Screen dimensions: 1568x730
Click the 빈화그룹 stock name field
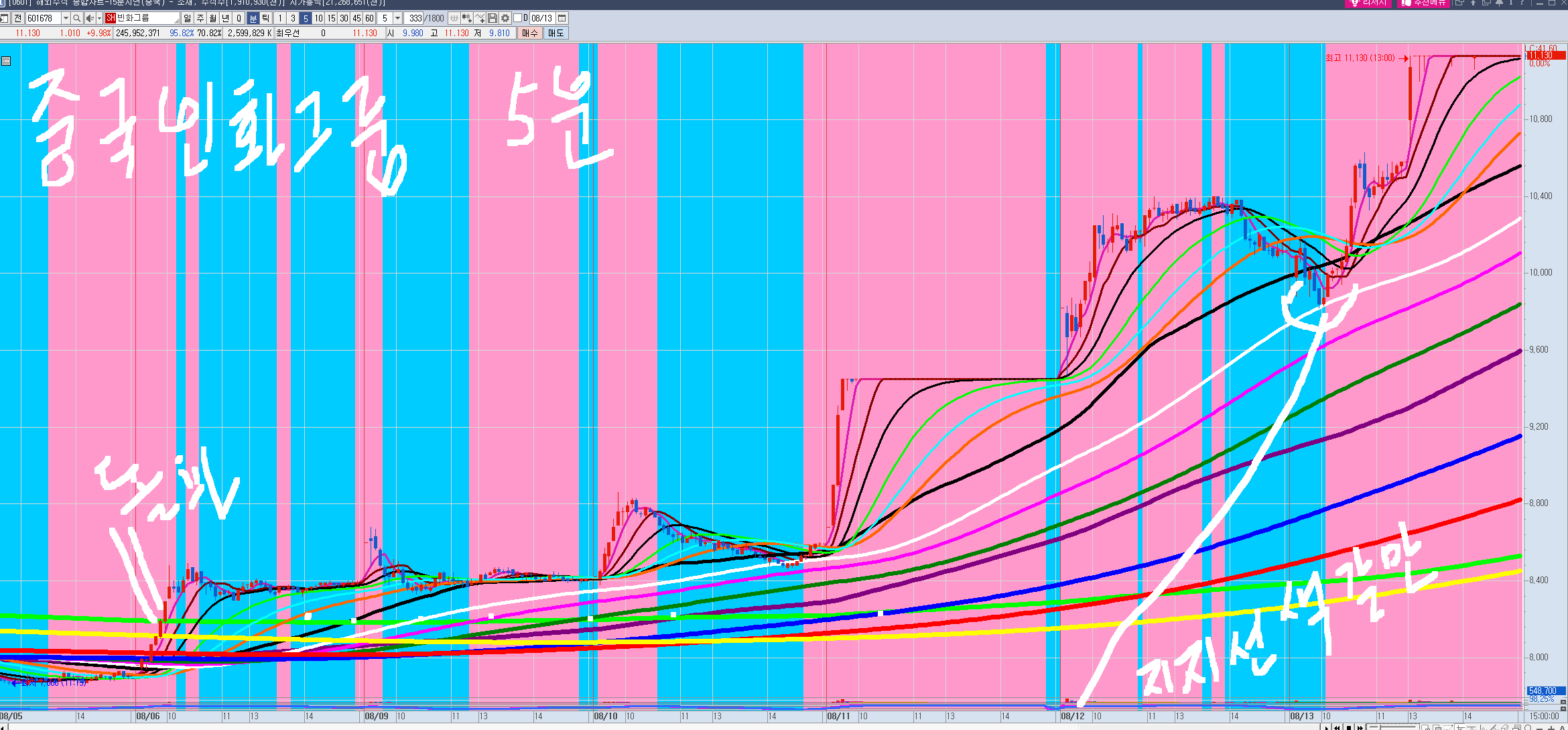pos(142,18)
